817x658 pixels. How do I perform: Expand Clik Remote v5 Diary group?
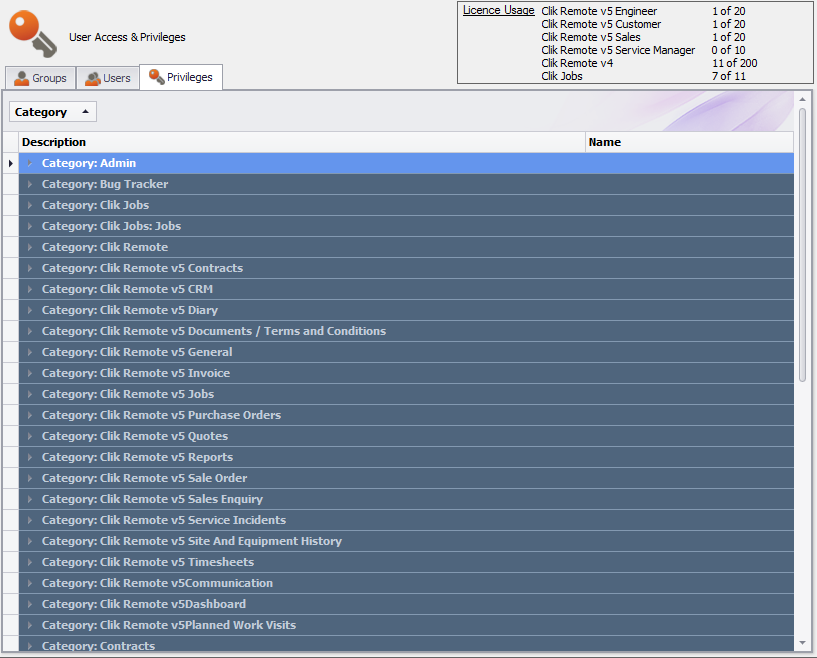click(x=30, y=310)
